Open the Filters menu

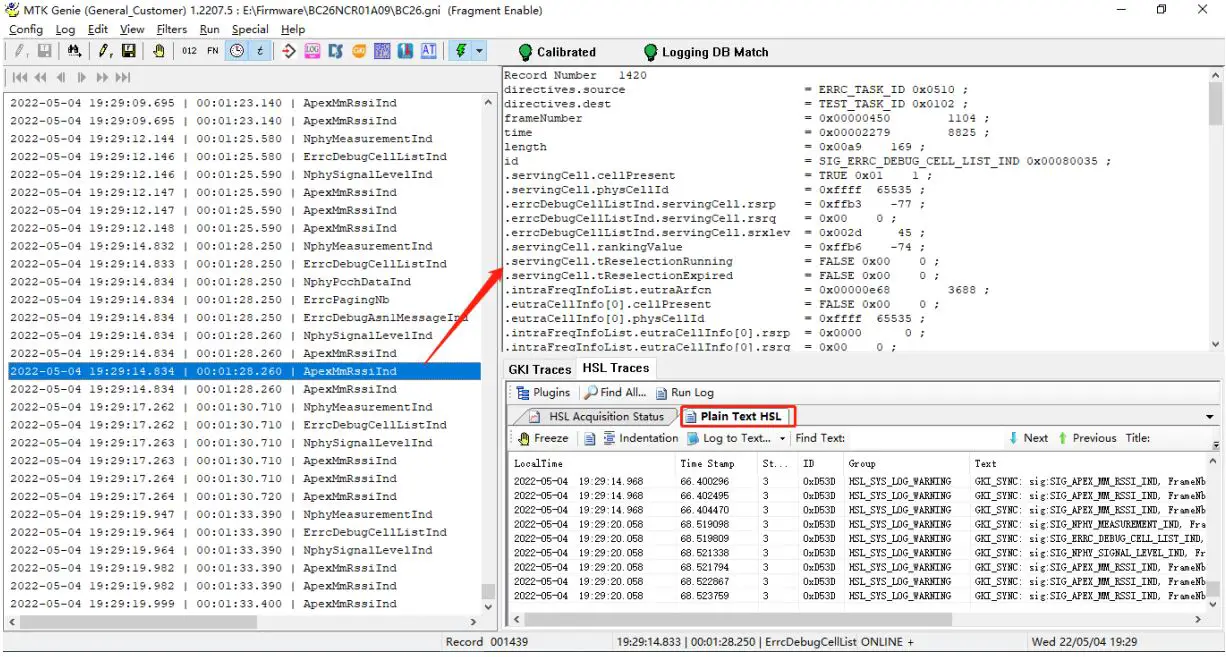point(171,29)
